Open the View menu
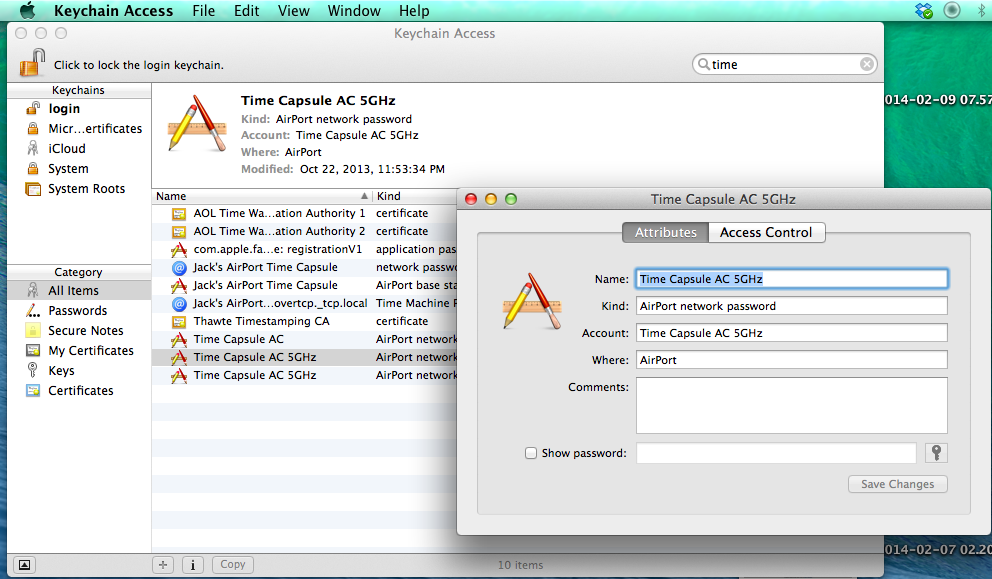Image resolution: width=992 pixels, height=579 pixels. pyautogui.click(x=294, y=11)
